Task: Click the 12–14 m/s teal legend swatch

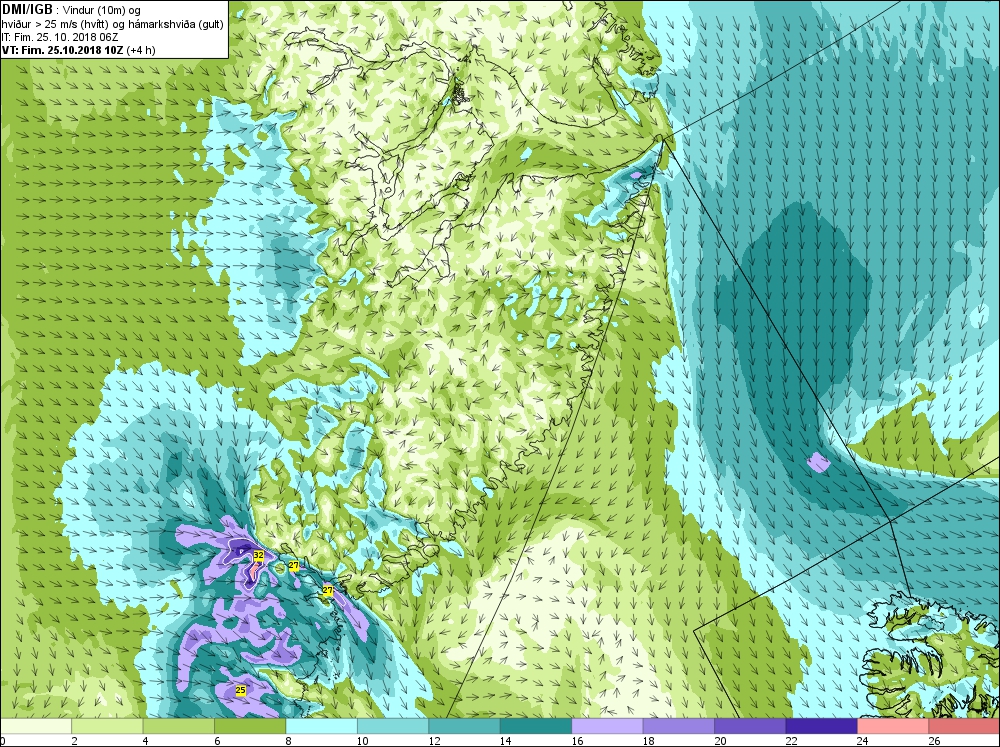Action: pos(464,727)
